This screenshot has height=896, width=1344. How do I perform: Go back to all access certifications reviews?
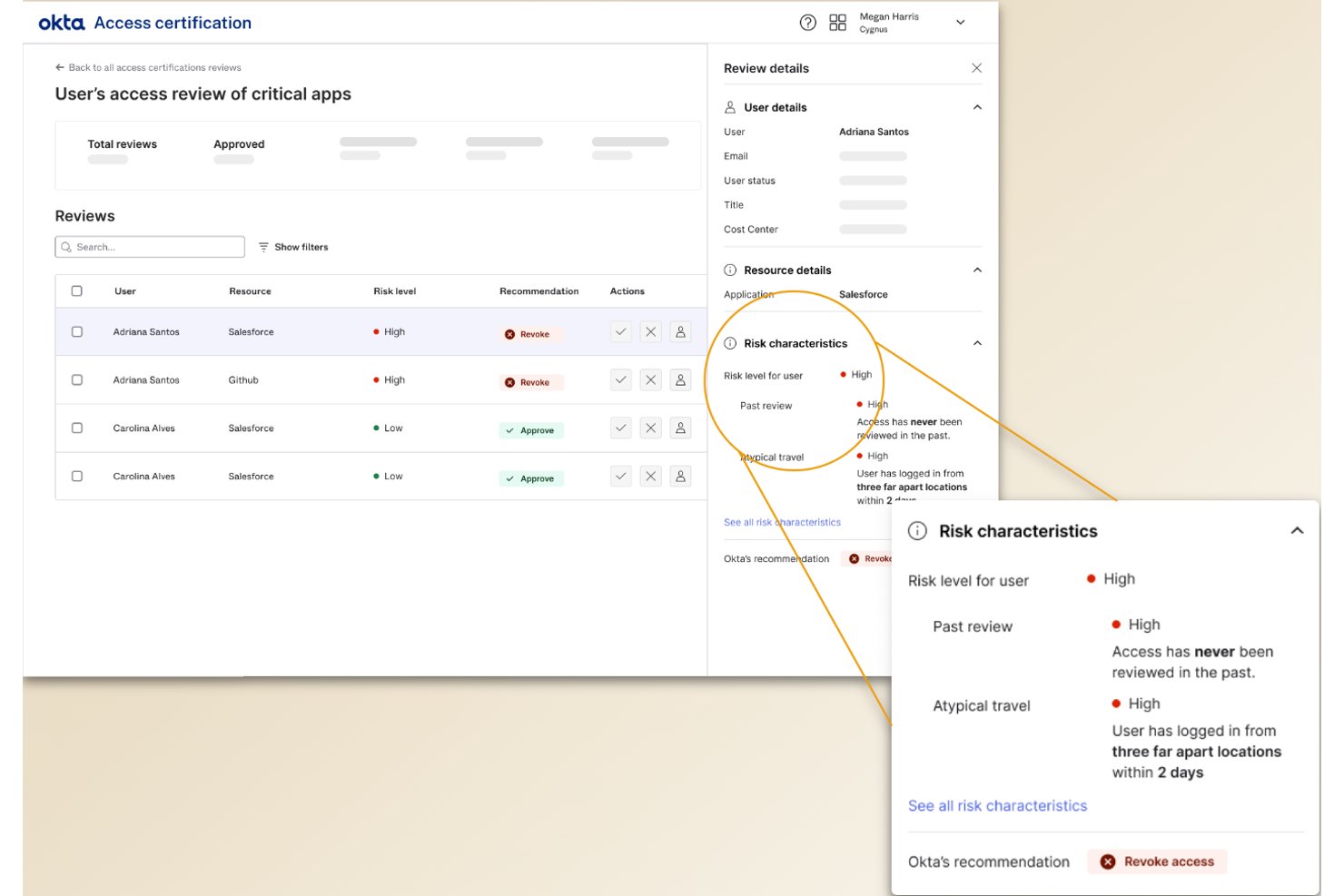(x=148, y=67)
